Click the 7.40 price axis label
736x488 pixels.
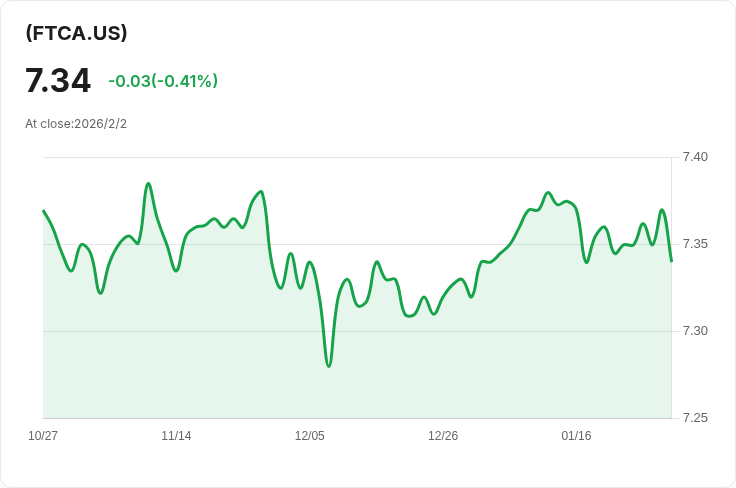point(695,157)
